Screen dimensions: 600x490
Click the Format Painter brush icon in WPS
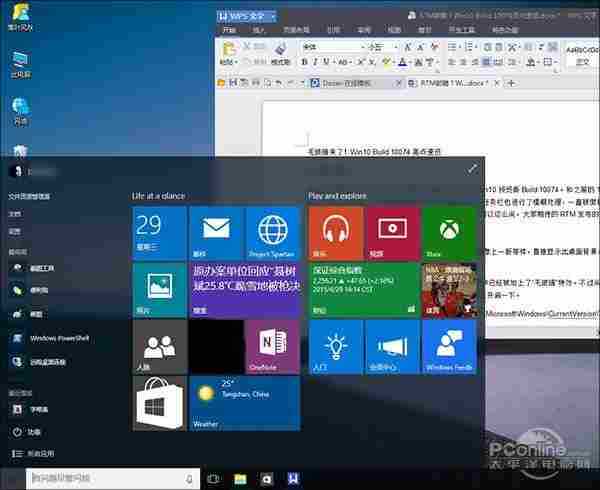[281, 47]
